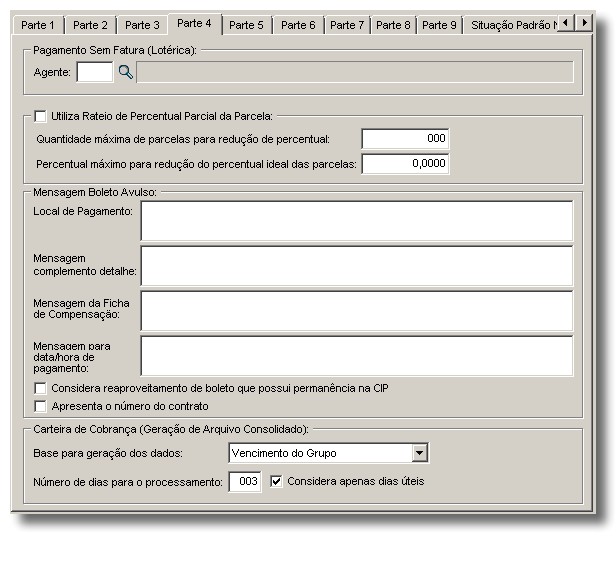Check Considera reaproveitamento de boleto na CIP
616x564 pixels.
[x=40, y=388]
